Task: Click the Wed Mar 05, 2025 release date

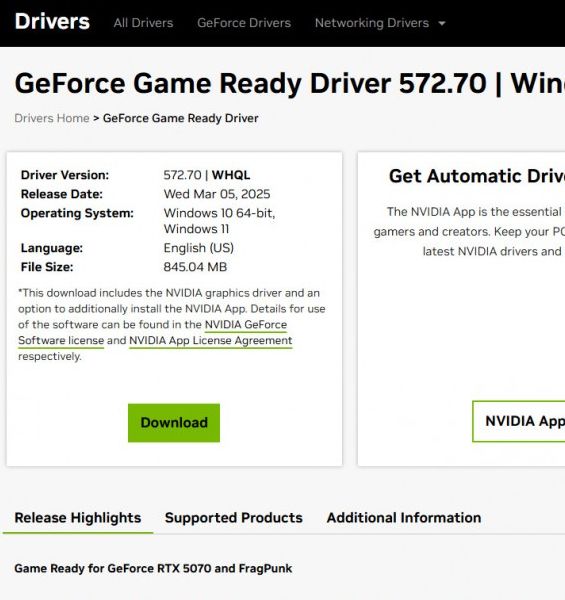Action: pyautogui.click(x=217, y=194)
